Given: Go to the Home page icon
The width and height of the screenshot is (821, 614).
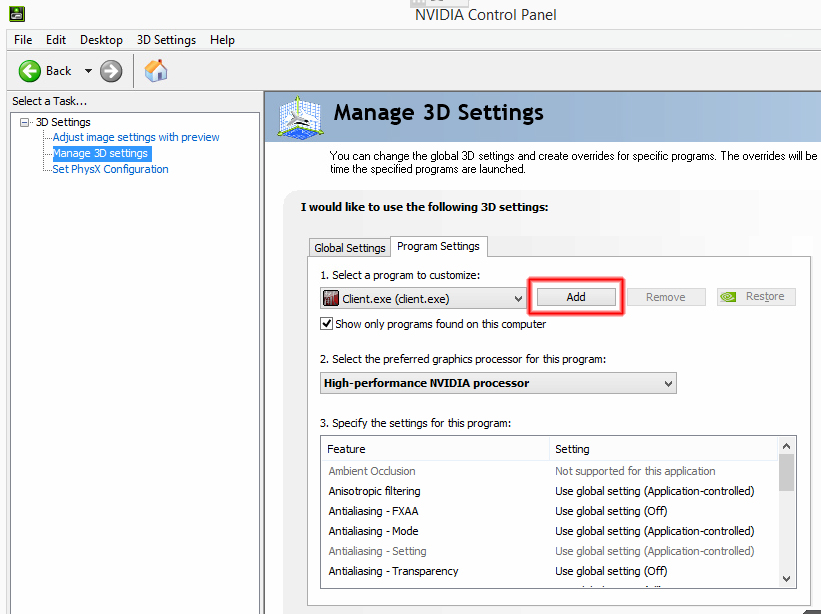Looking at the screenshot, I should 156,71.
